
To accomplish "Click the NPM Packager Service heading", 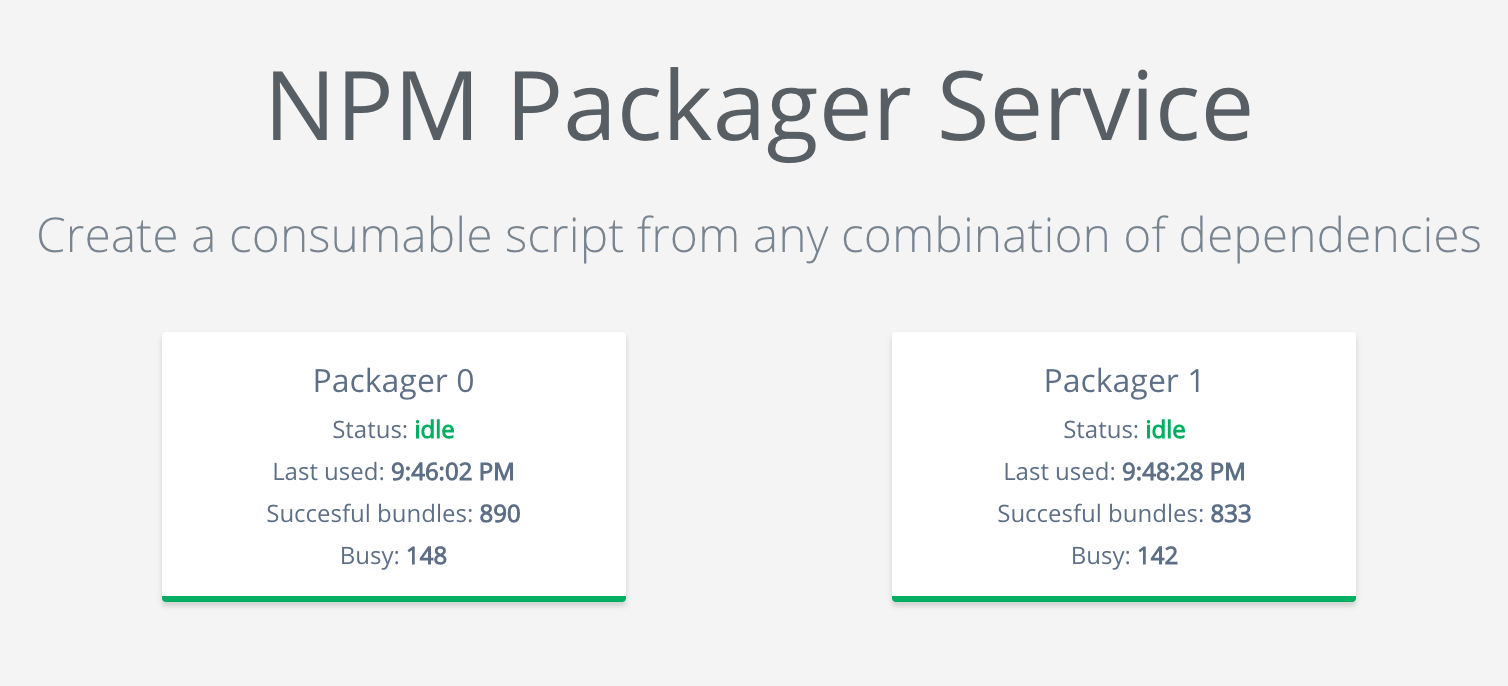I will click(x=758, y=108).
